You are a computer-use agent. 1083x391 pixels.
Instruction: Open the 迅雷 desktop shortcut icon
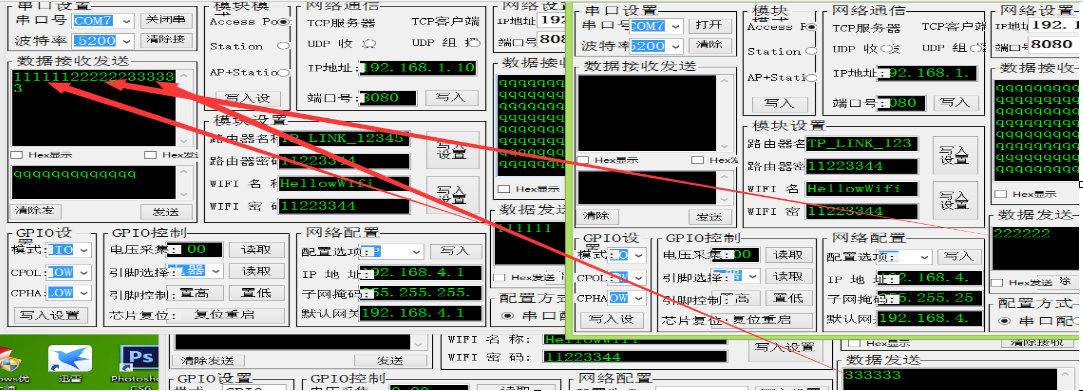tap(70, 364)
